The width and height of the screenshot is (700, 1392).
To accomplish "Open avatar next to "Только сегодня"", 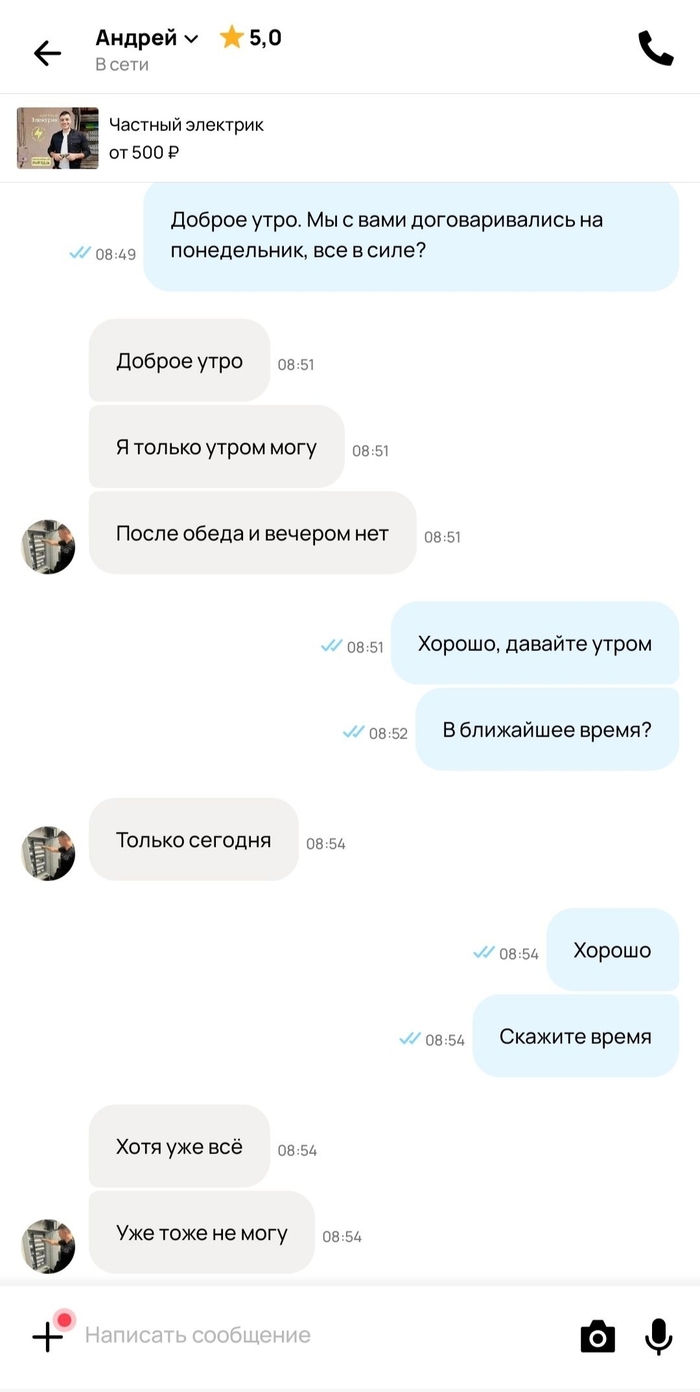I will tap(49, 853).
